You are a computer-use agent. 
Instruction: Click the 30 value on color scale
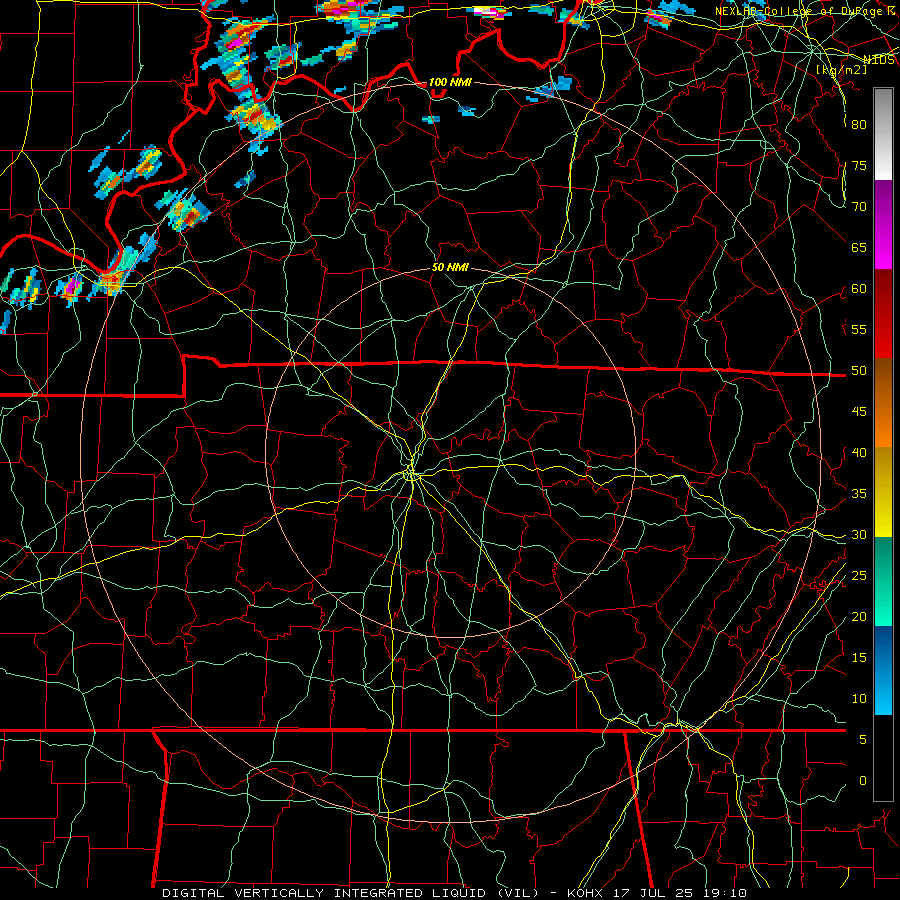point(859,535)
